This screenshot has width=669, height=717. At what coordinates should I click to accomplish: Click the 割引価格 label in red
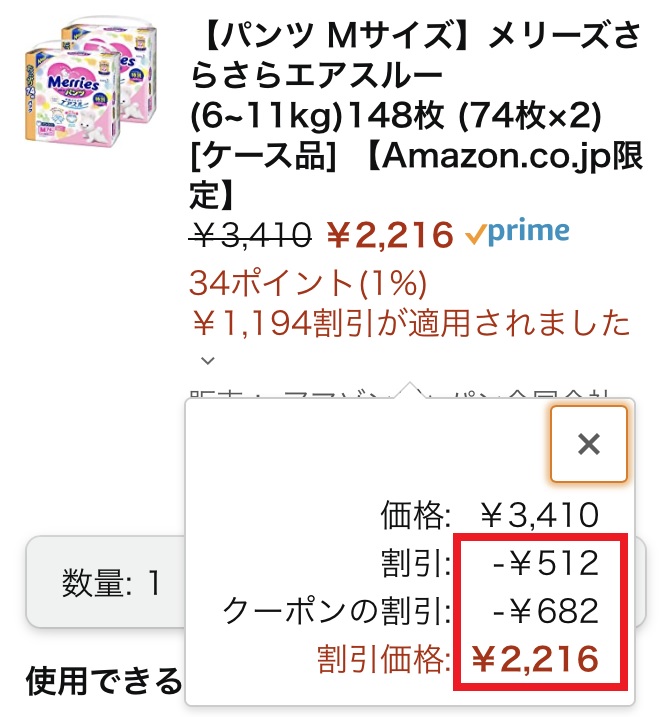click(384, 659)
